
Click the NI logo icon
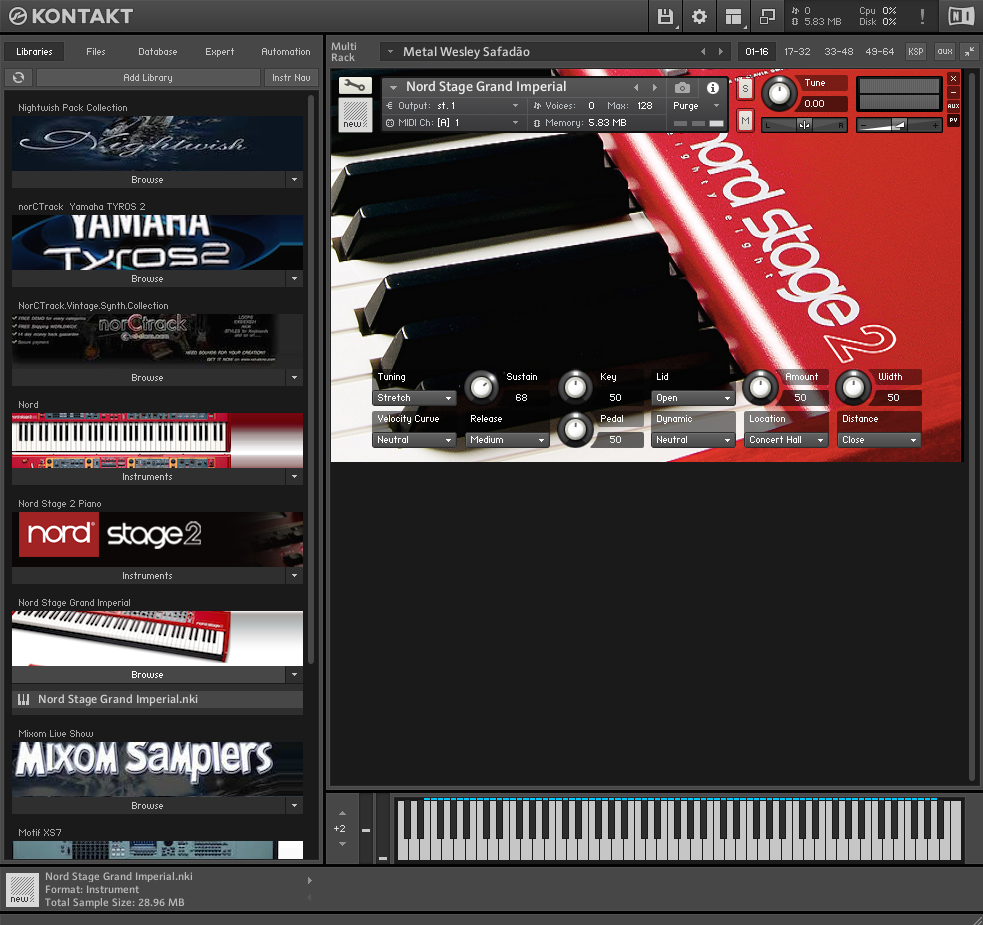961,16
